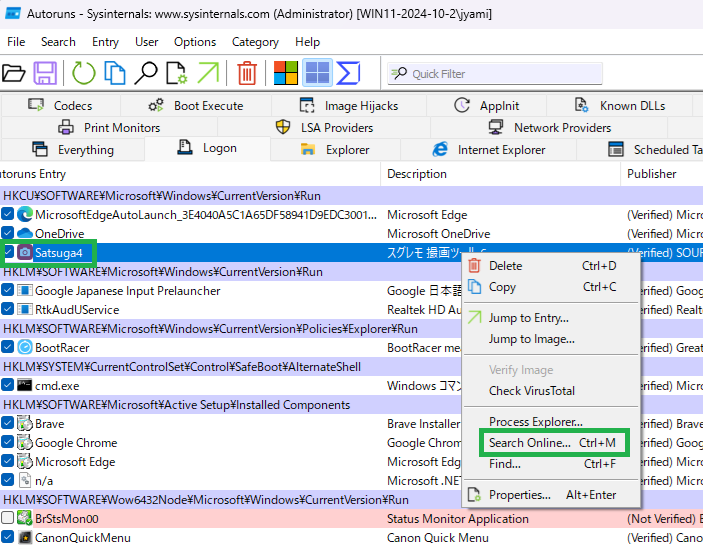
Task: Open the Help menu
Action: click(308, 42)
